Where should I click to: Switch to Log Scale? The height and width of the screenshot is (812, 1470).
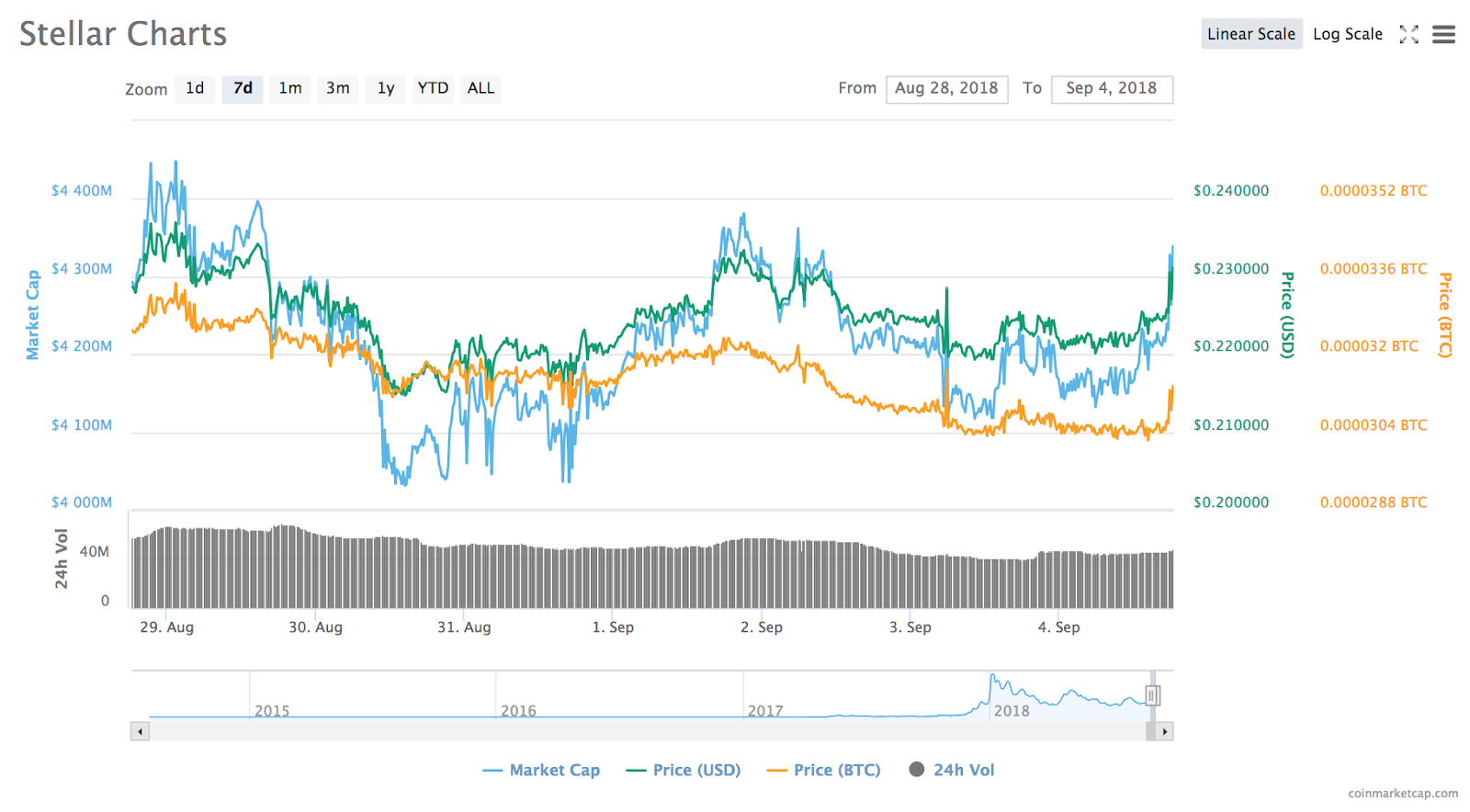pyautogui.click(x=1348, y=34)
